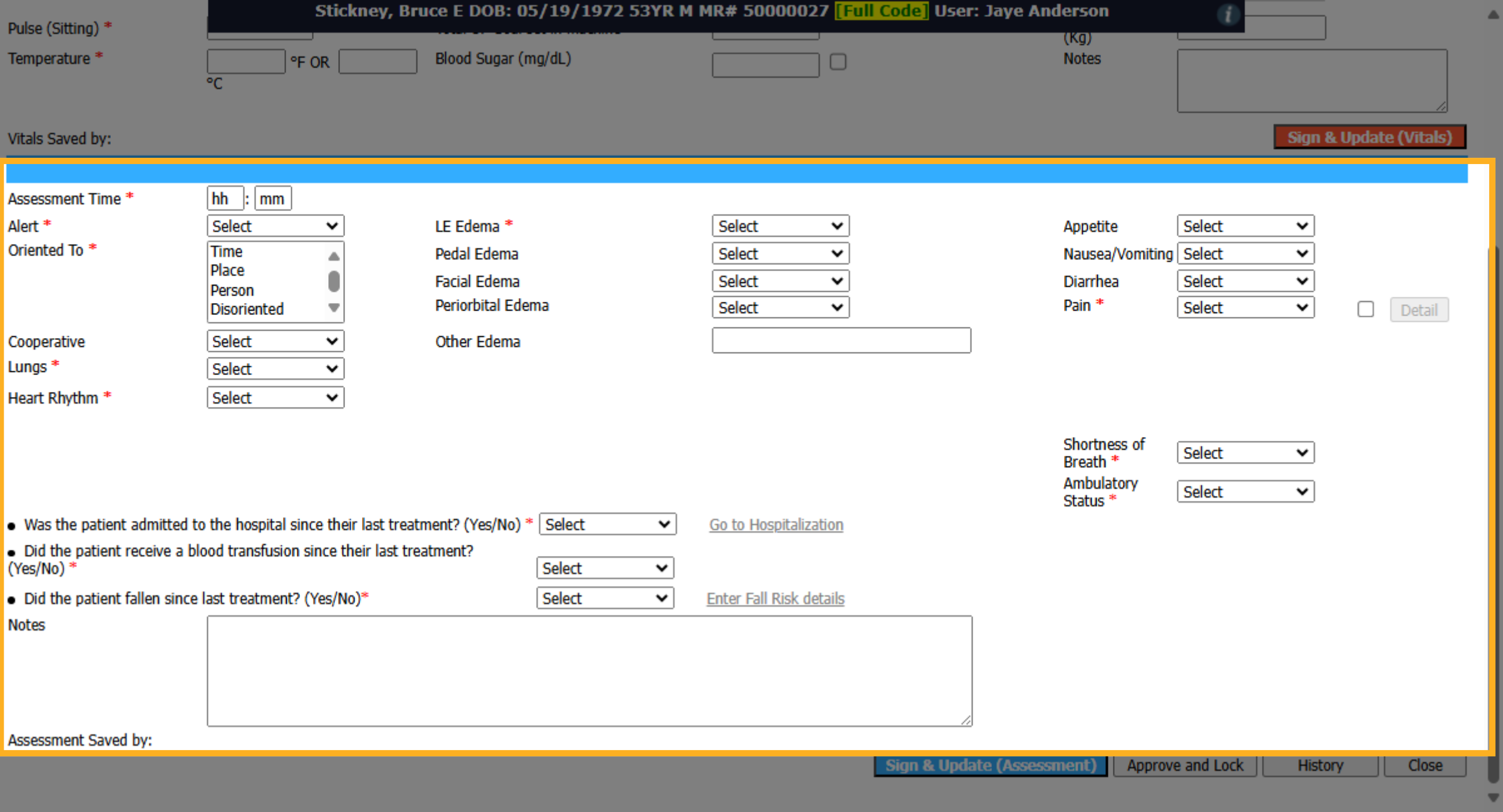Open the Shortness of Breath dropdown

pyautogui.click(x=1246, y=453)
